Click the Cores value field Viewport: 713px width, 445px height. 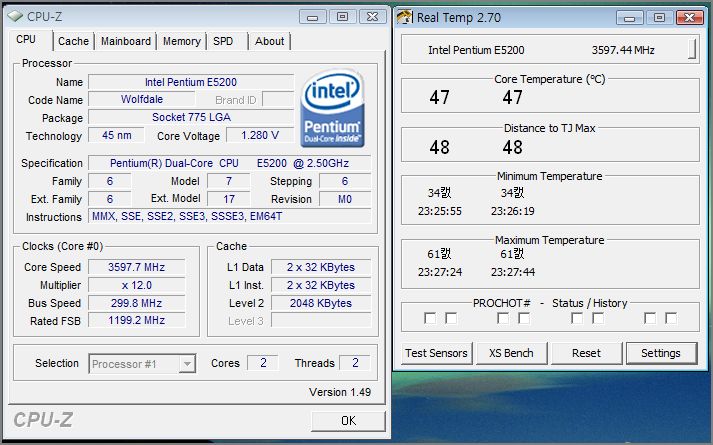[x=262, y=363]
